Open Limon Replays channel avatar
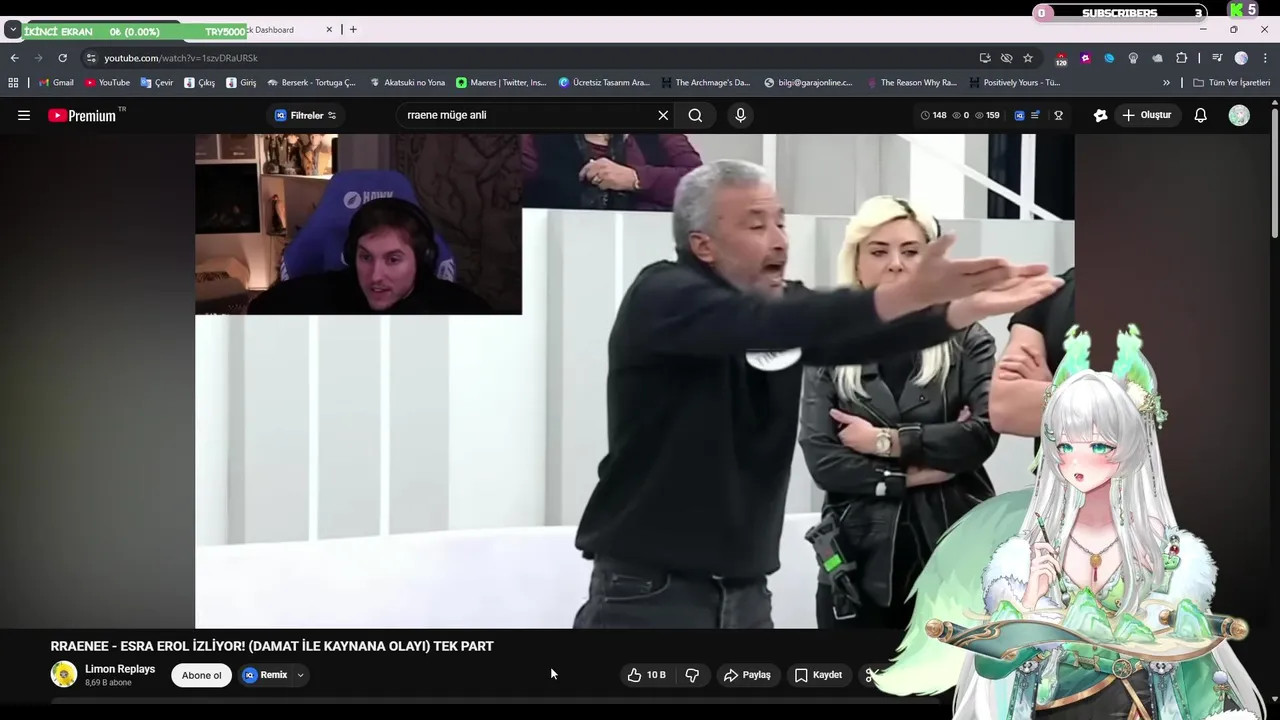The image size is (1280, 720). (x=64, y=674)
